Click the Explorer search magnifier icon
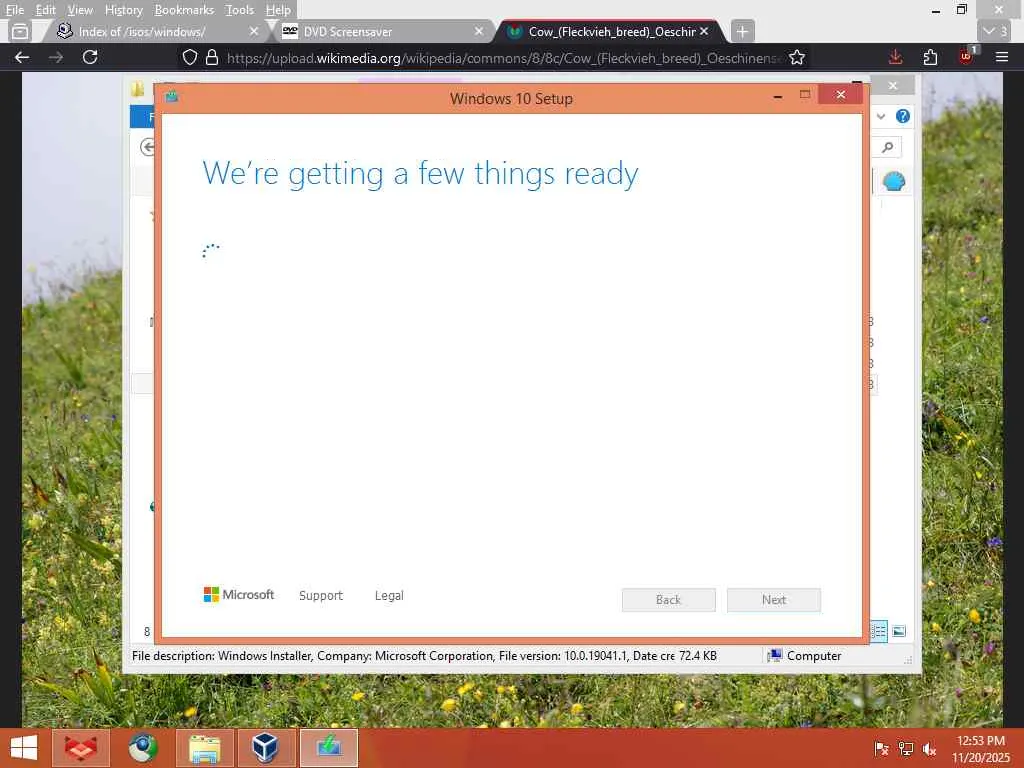The image size is (1024, 768). pos(888,147)
